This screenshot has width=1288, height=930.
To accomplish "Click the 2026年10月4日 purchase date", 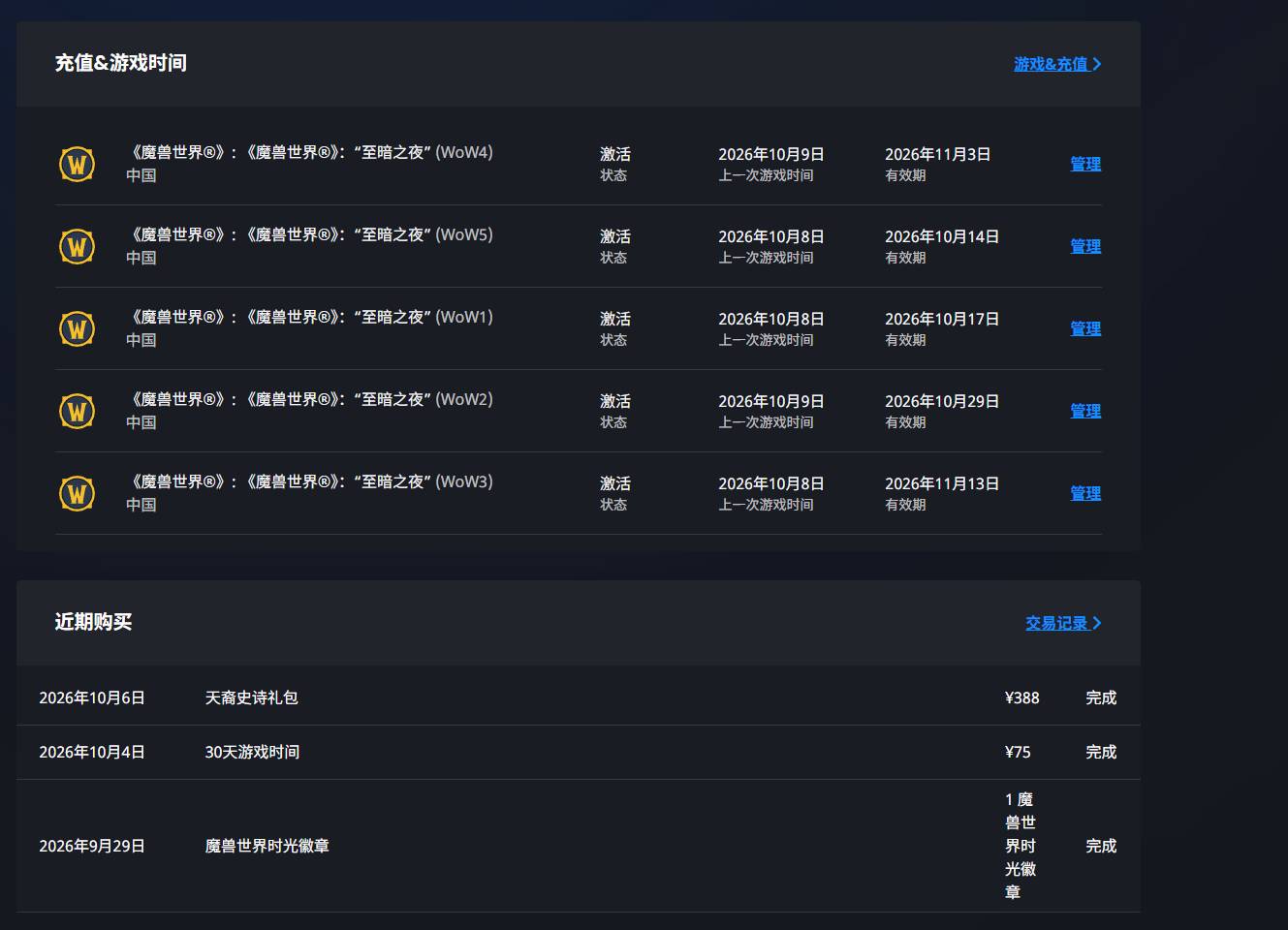I will tap(92, 752).
